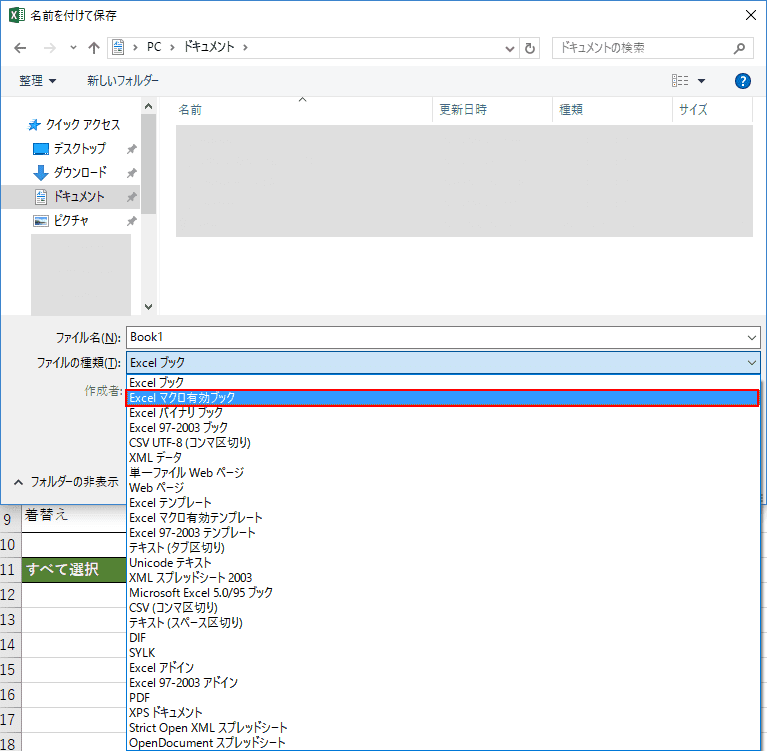Unpin デスクトップ via its pin icon
Screen dimensions: 767x751
[132, 149]
